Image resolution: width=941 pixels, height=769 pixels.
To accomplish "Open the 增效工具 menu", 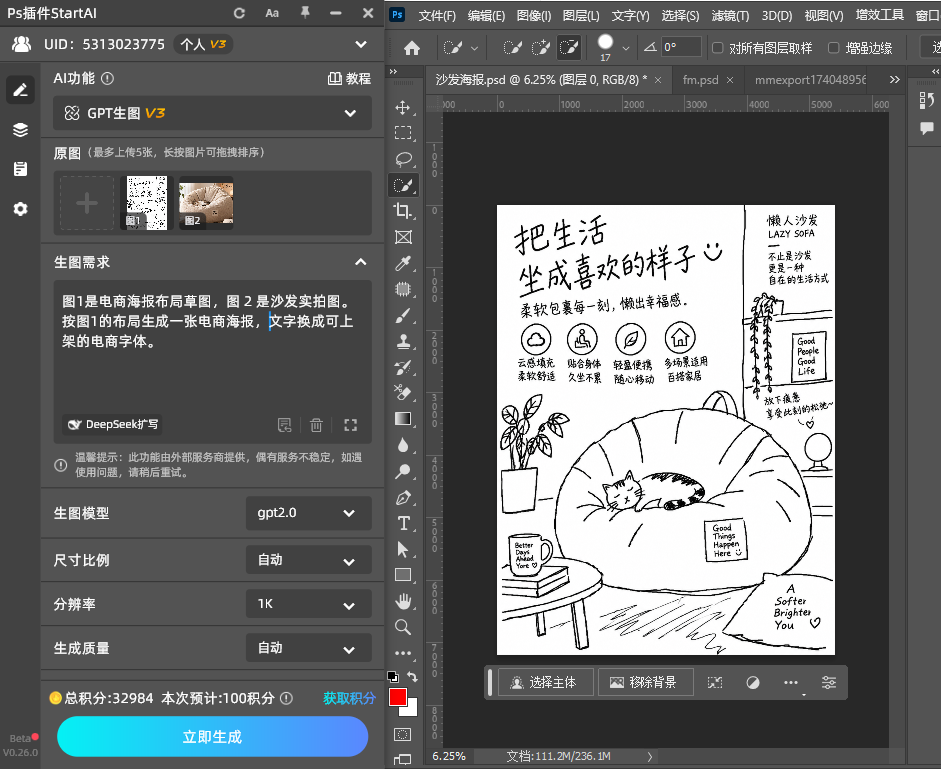I will [879, 16].
